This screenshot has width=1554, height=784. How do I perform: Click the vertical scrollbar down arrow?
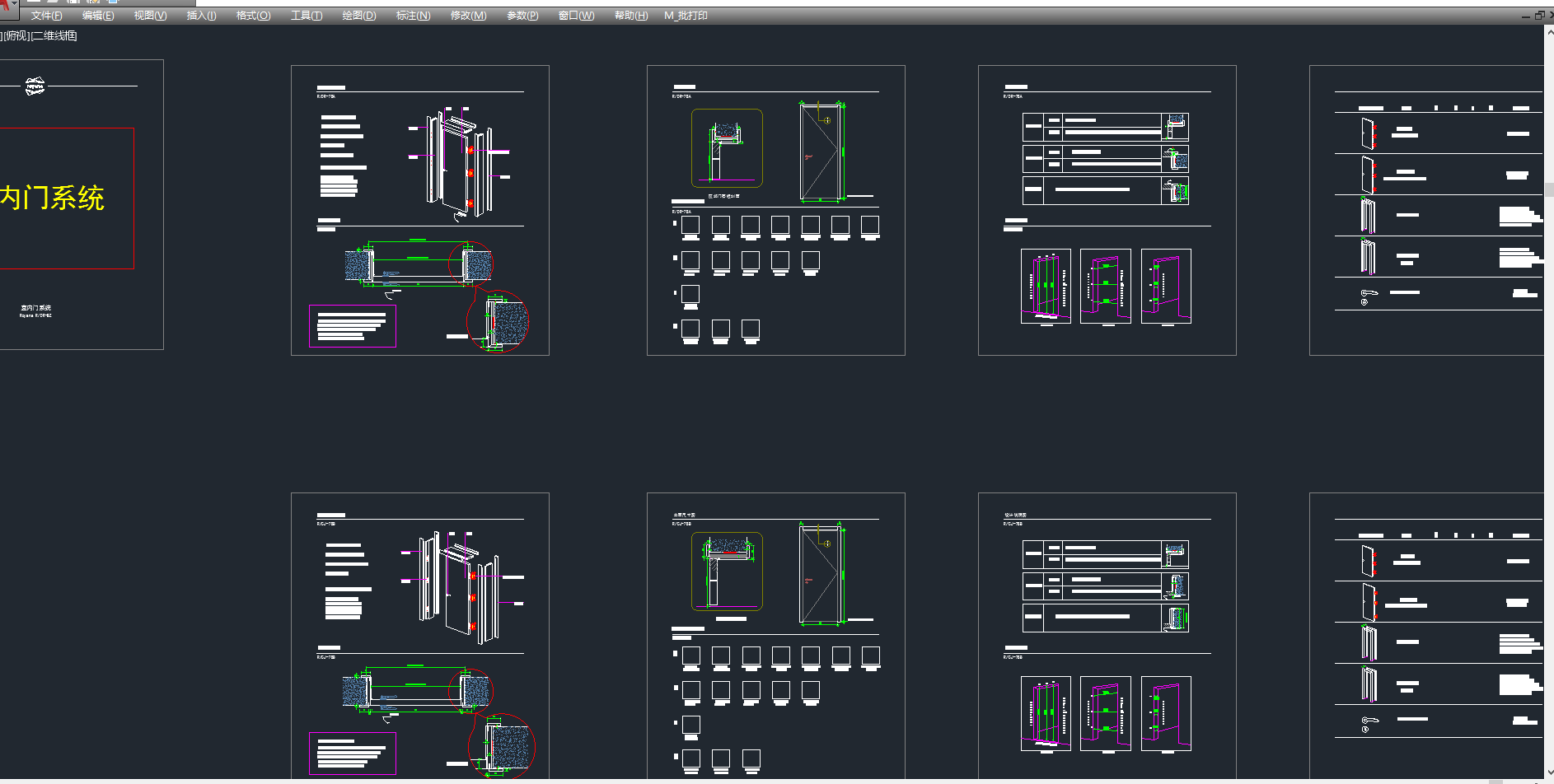1549,772
